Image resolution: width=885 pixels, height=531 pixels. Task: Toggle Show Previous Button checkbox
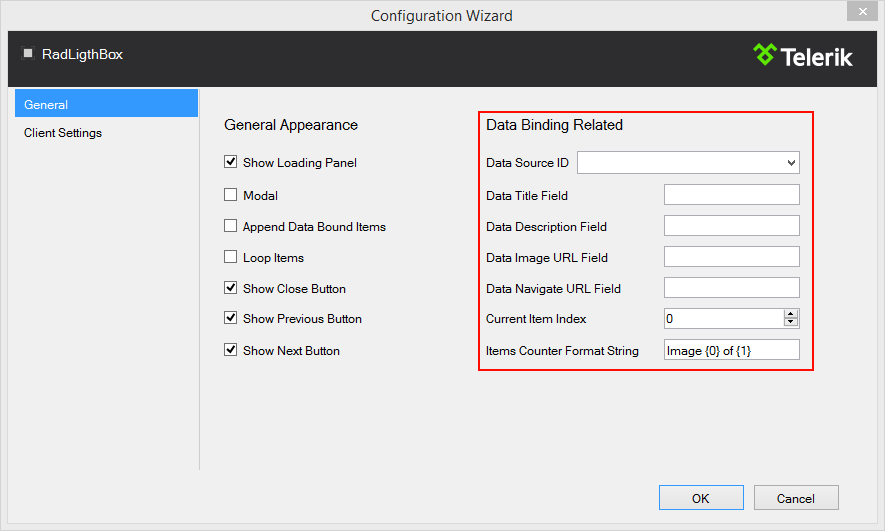[x=230, y=318]
